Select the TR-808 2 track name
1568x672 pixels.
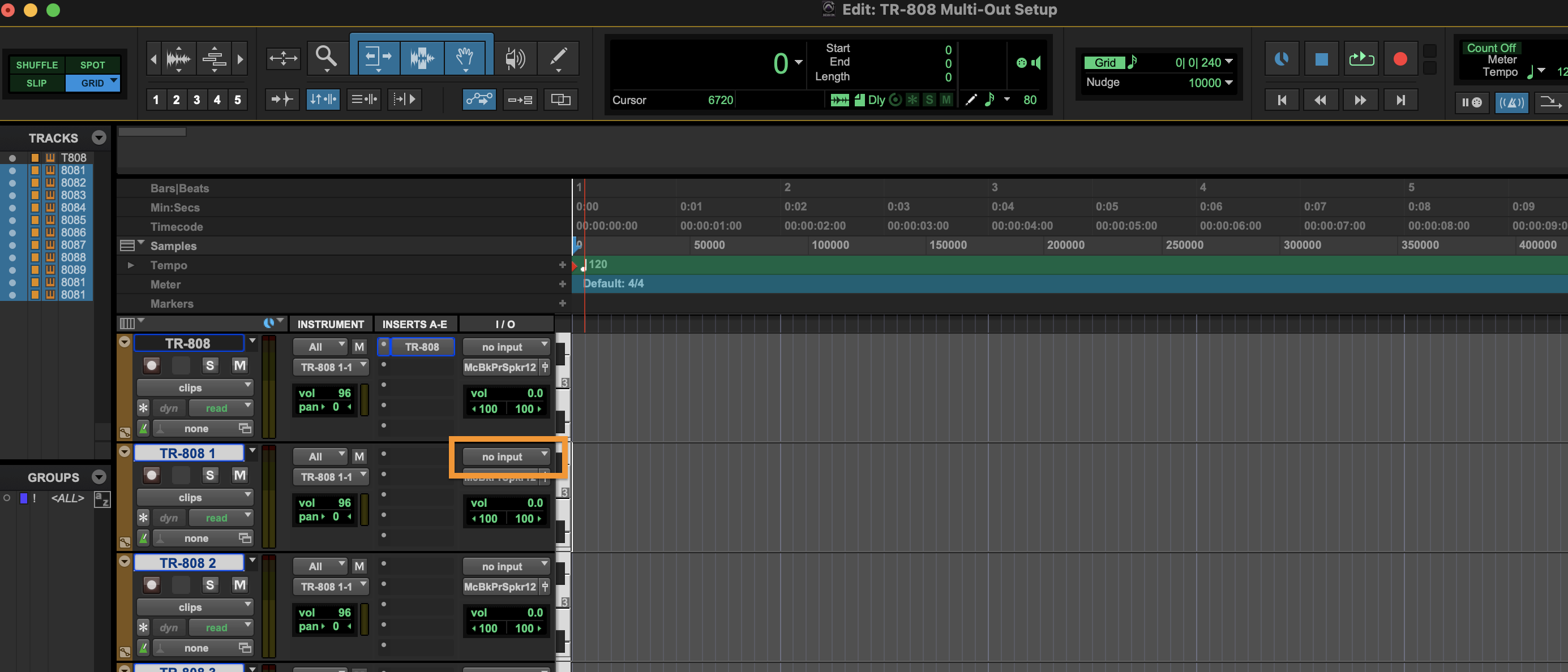click(188, 562)
